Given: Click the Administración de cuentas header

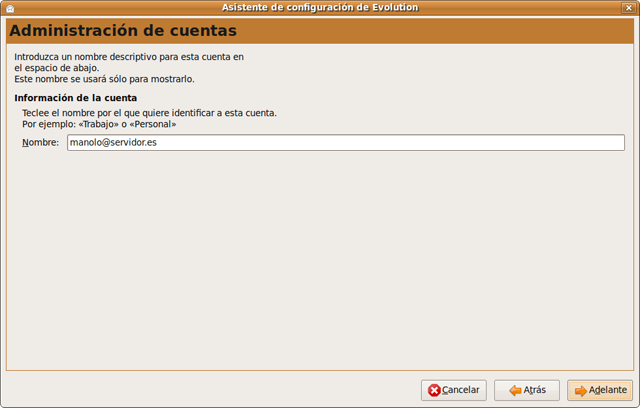Looking at the screenshot, I should coord(123,31).
